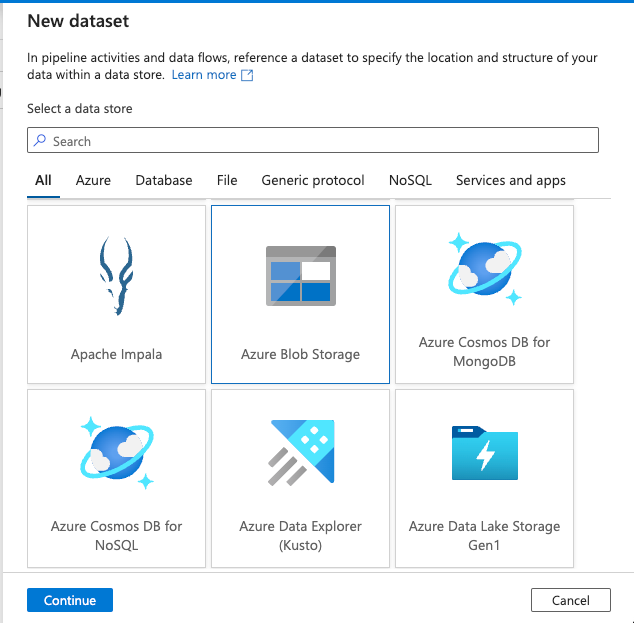Viewport: 634px width, 623px height.
Task: Open the Generic protocol tab
Action: pyautogui.click(x=313, y=180)
